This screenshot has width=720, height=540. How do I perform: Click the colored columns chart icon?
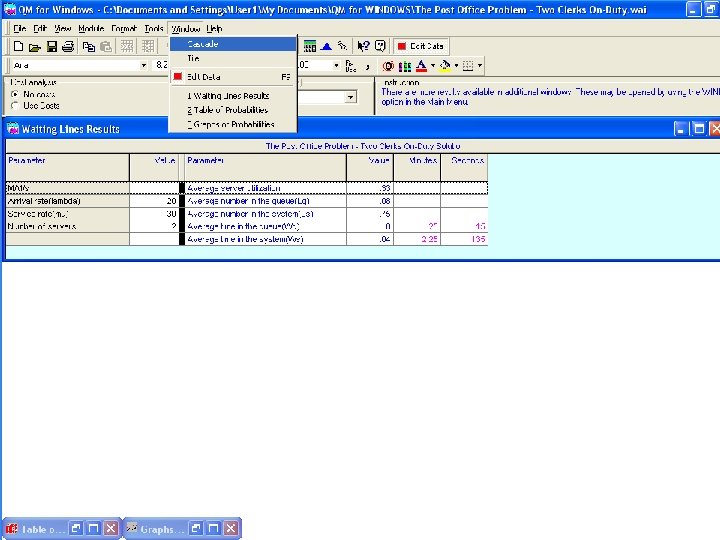click(405, 66)
